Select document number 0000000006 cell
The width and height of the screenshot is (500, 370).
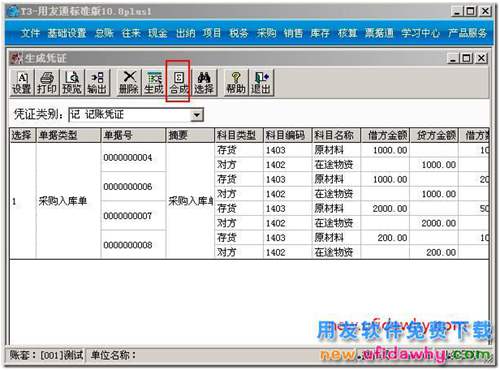tap(133, 186)
